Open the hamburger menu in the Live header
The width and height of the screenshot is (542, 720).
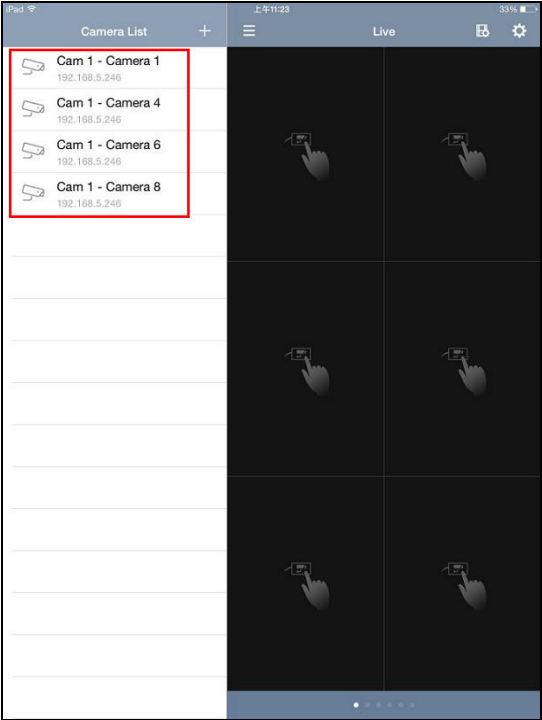[x=249, y=31]
